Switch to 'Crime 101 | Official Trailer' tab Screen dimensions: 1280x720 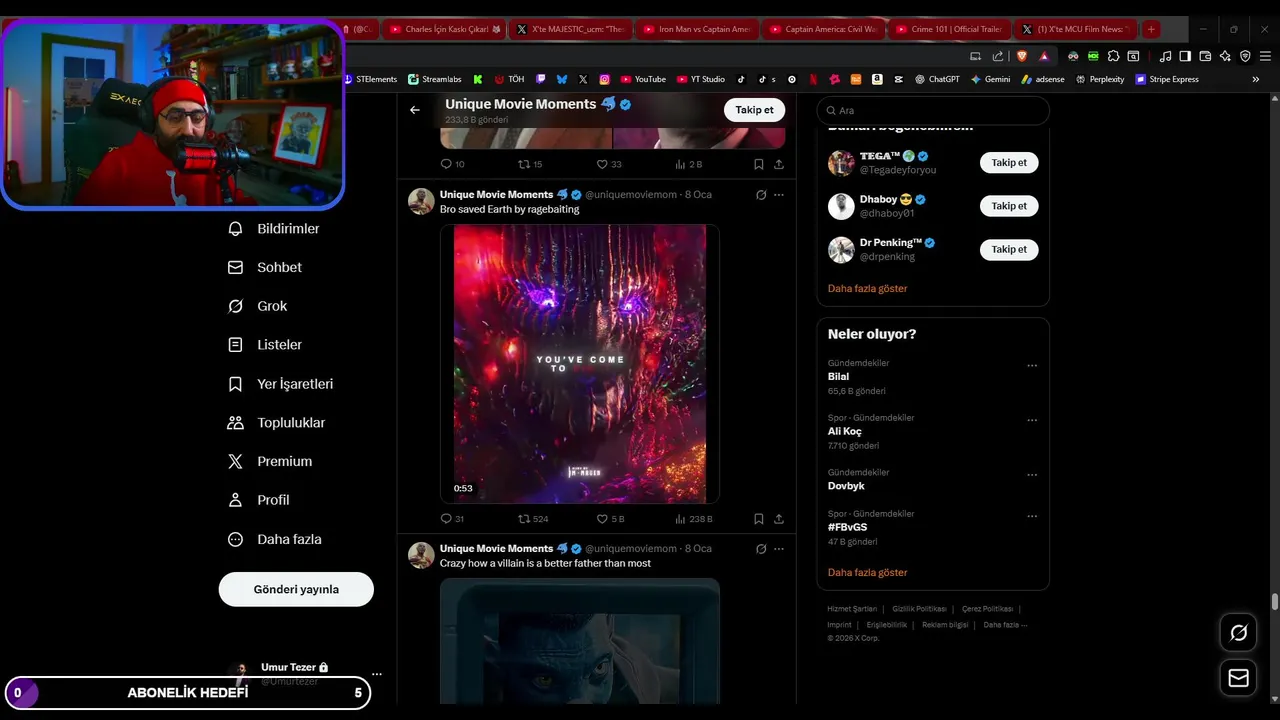[x=949, y=29]
